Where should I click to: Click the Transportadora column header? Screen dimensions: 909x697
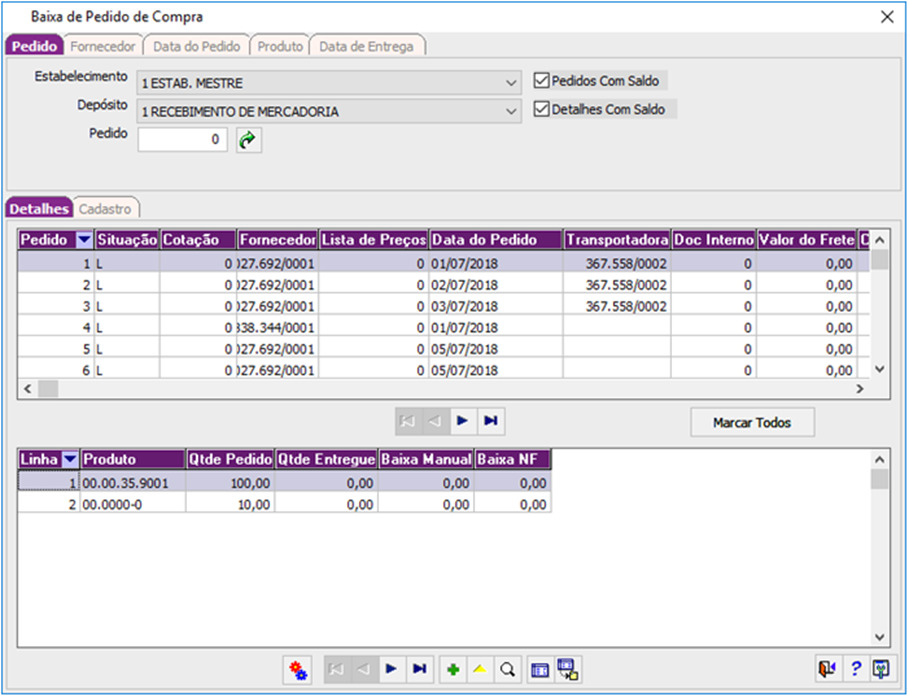[x=617, y=239]
